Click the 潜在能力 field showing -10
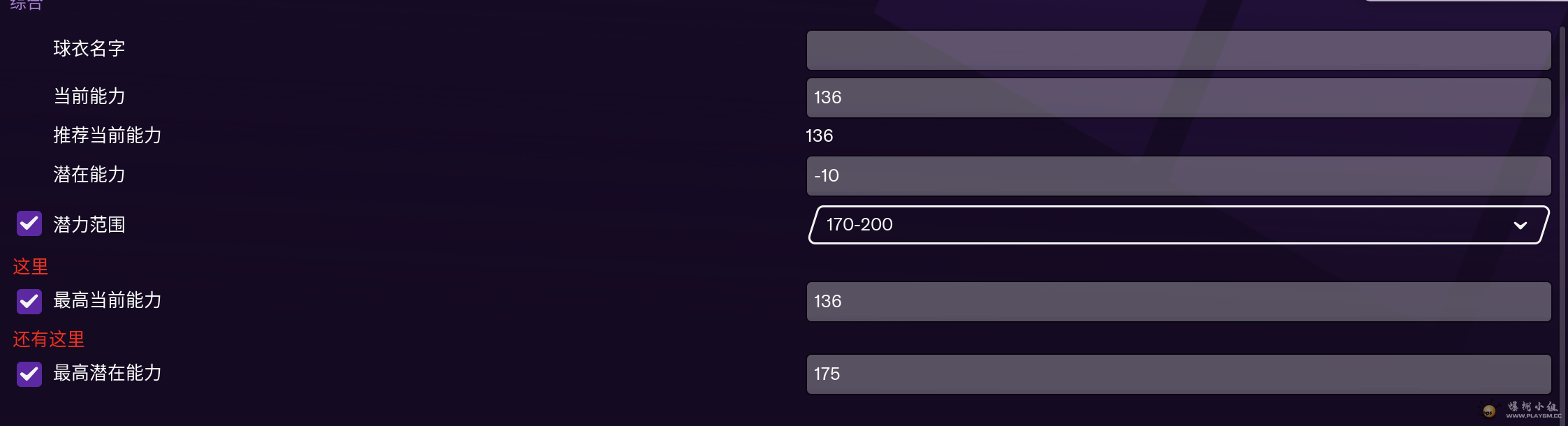The image size is (1568, 426). pyautogui.click(x=1178, y=176)
